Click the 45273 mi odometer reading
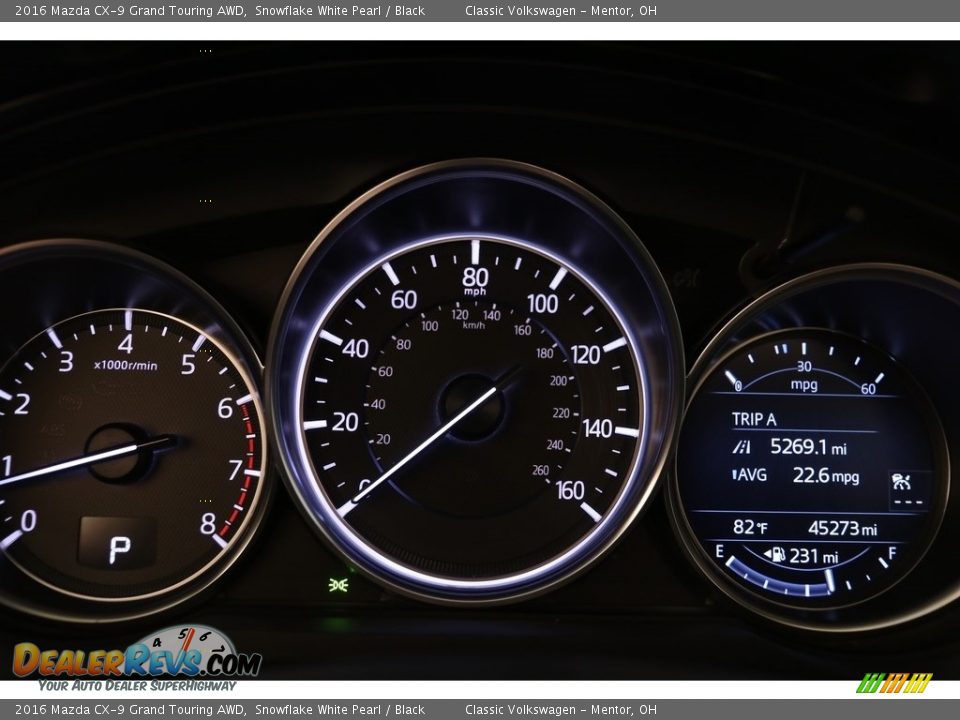The height and width of the screenshot is (720, 960). pyautogui.click(x=842, y=528)
